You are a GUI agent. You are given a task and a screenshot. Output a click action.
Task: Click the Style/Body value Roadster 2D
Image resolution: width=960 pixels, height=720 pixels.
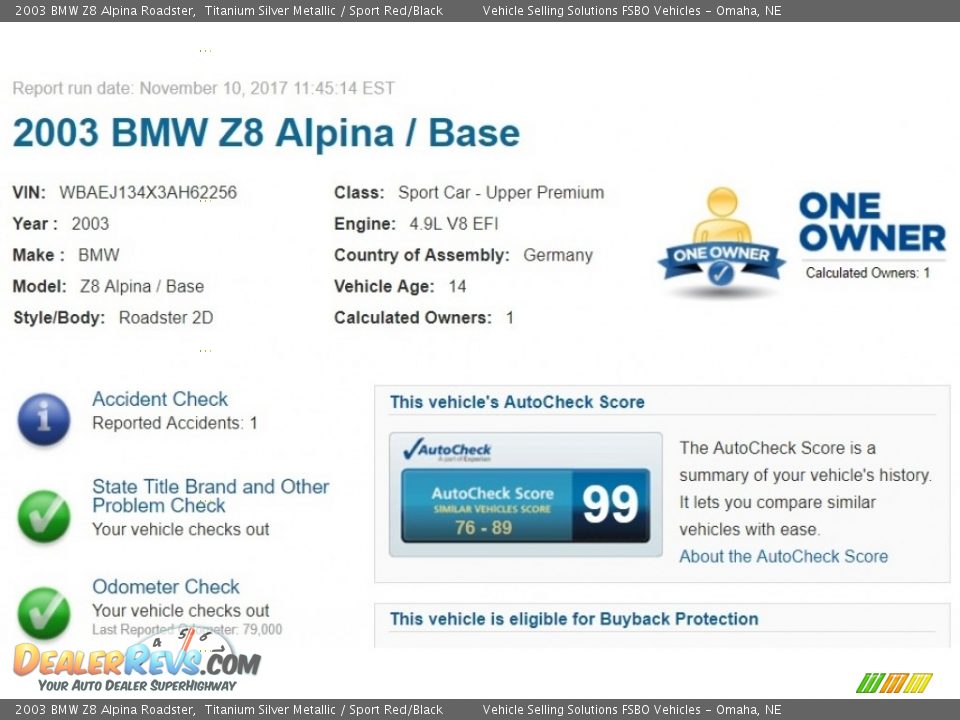point(166,317)
